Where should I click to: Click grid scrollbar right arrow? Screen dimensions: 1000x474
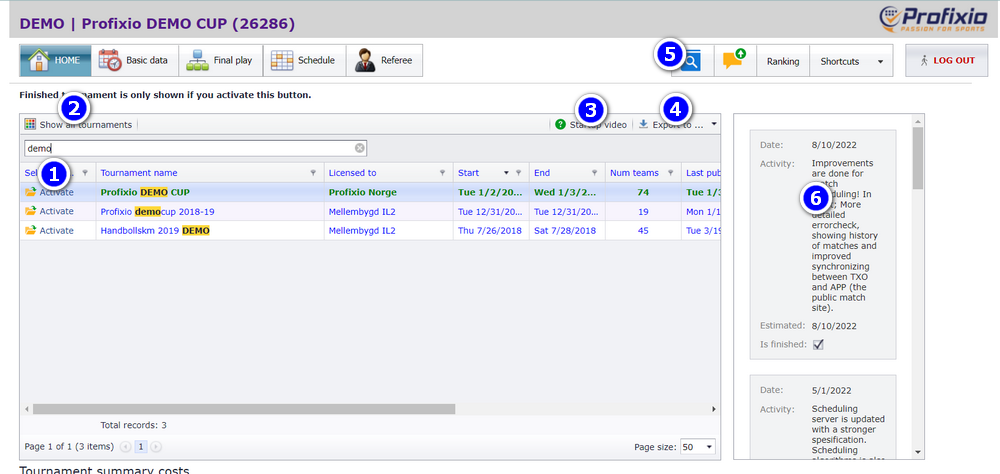714,409
